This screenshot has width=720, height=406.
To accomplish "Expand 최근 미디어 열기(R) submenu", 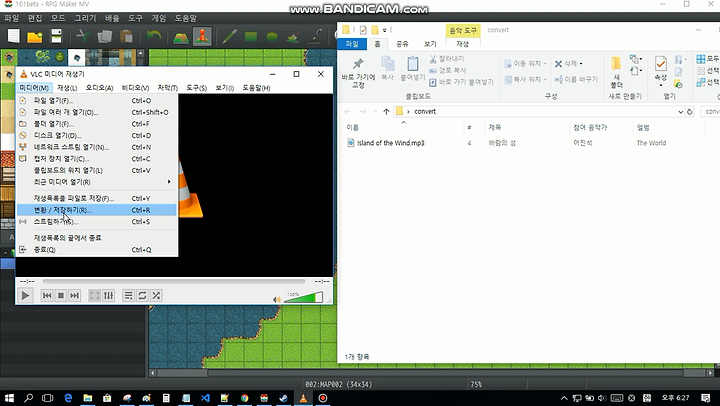I will tap(97, 182).
